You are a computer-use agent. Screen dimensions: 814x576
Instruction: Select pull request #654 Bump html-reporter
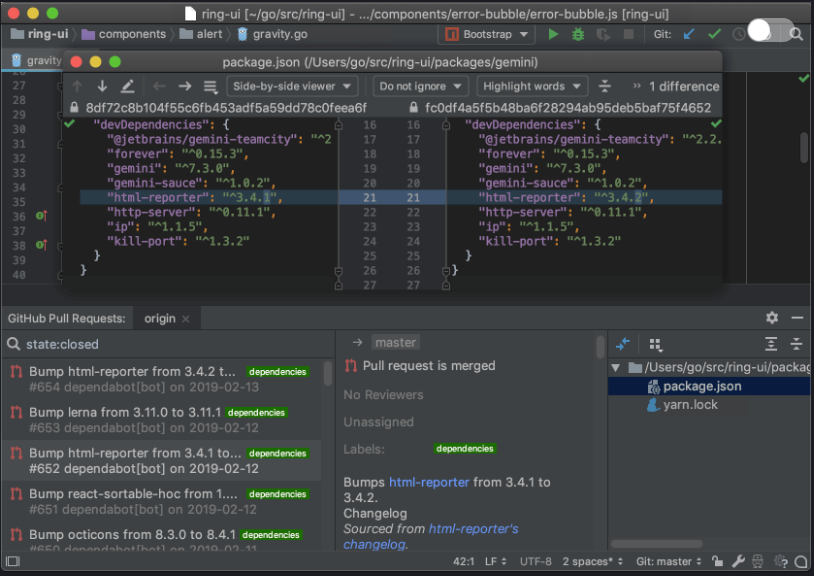click(x=161, y=379)
